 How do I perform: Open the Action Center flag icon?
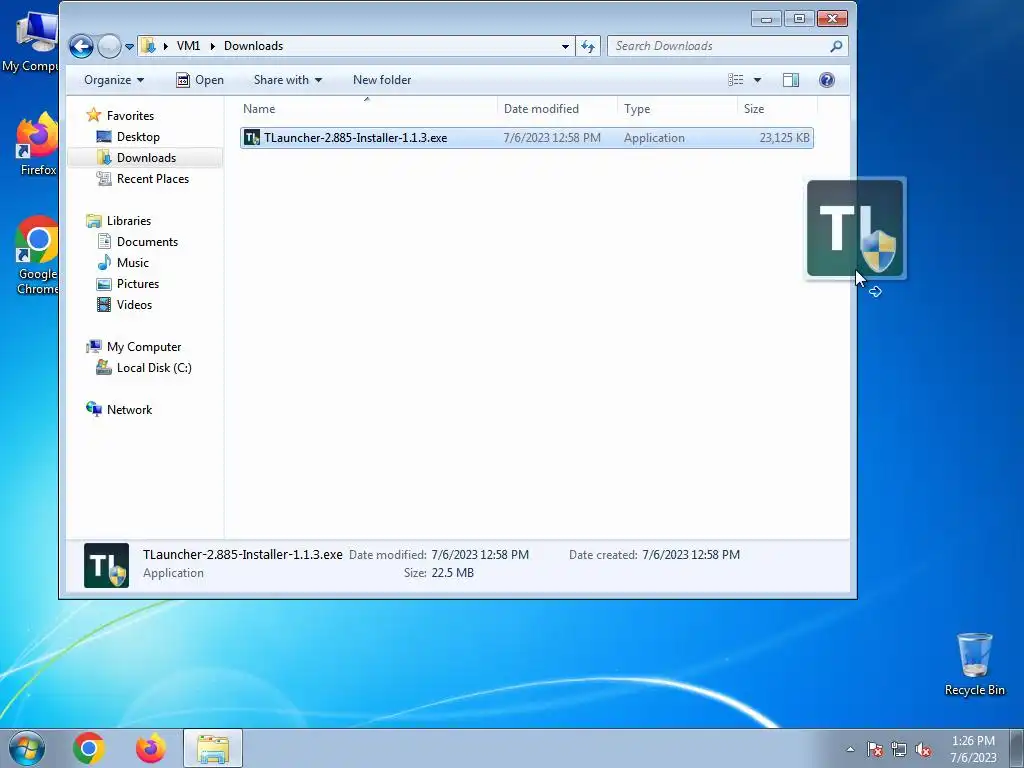875,749
